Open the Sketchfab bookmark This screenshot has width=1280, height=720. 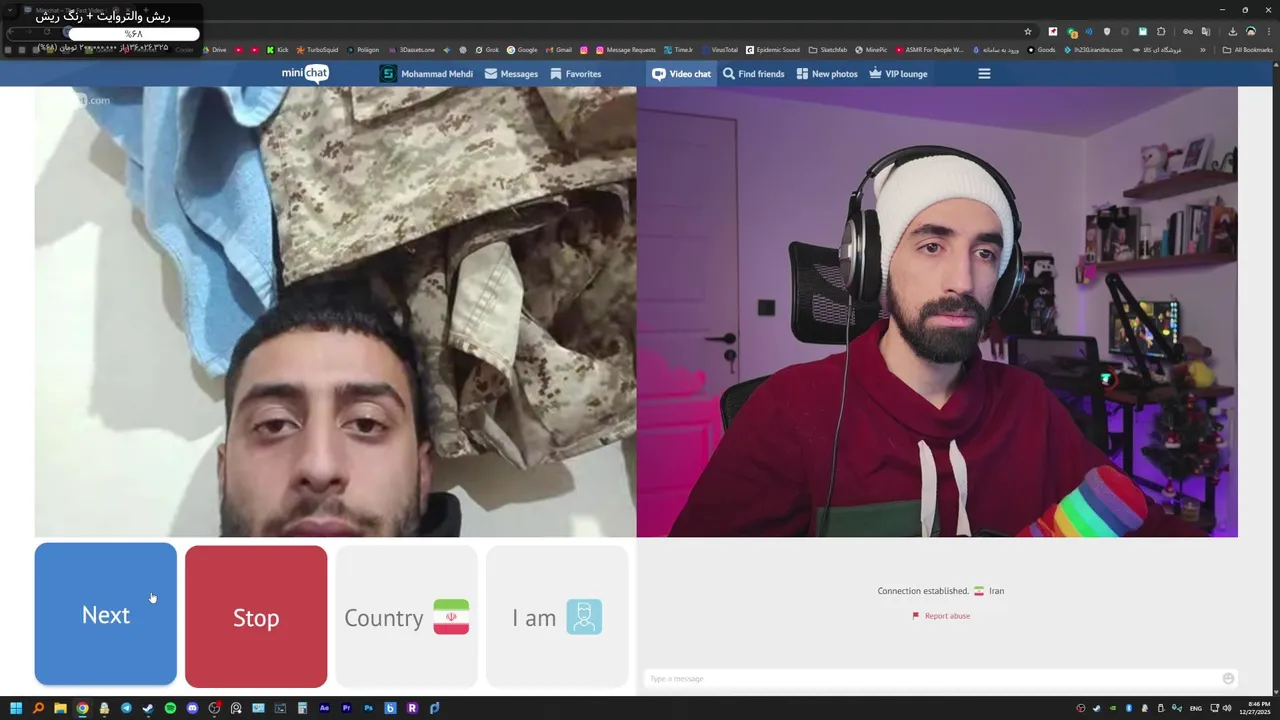[x=828, y=50]
